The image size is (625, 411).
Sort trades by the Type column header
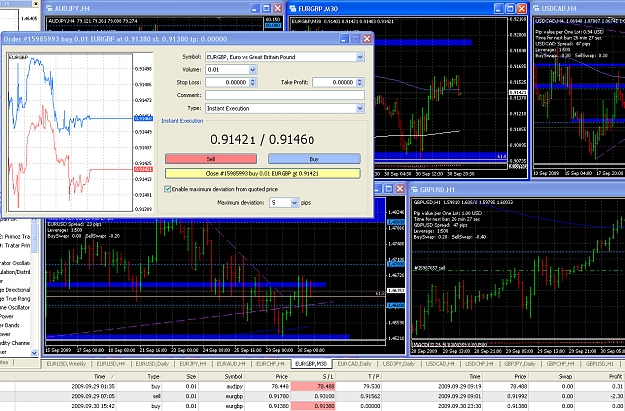[x=154, y=376]
